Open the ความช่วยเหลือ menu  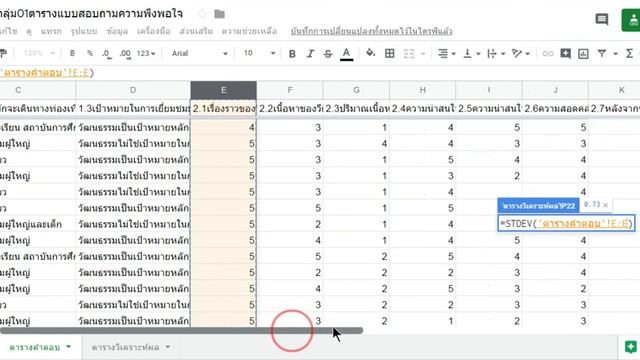click(x=249, y=31)
